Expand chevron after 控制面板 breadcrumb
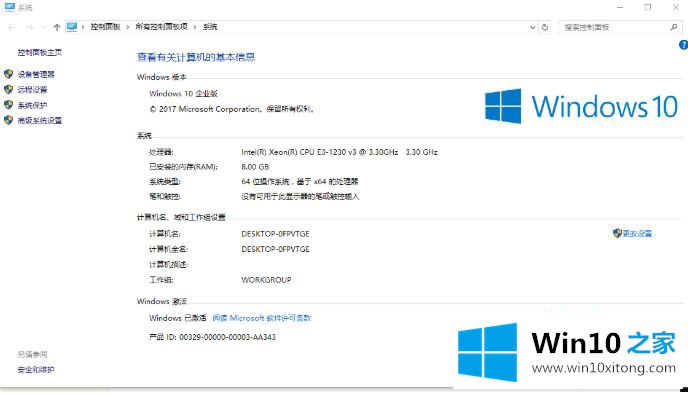 pos(128,27)
